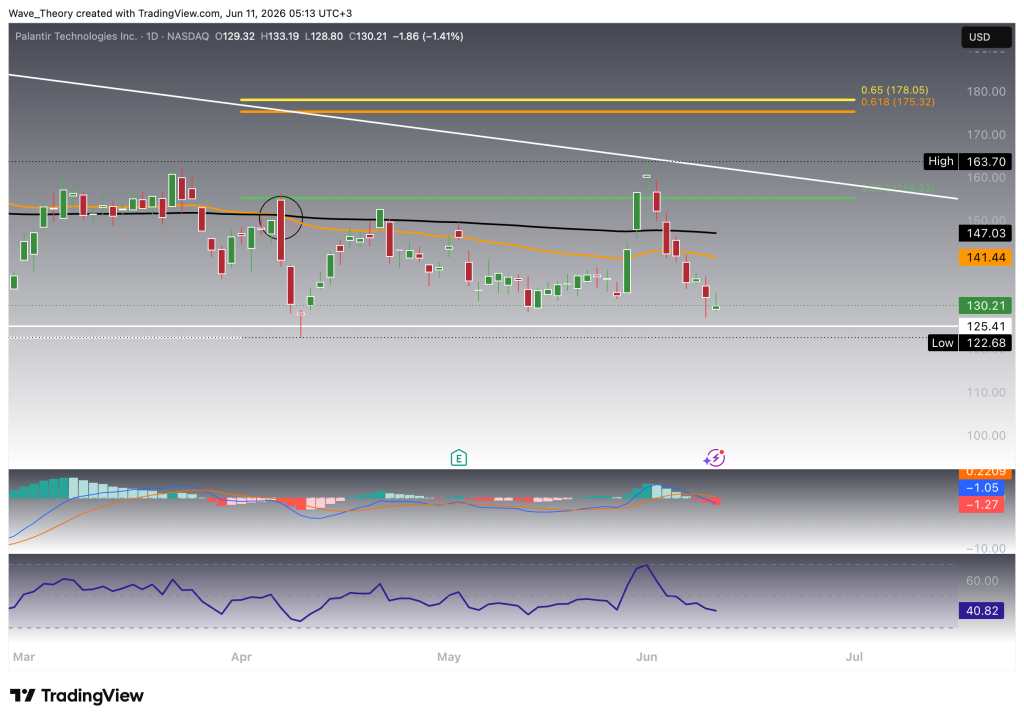Select the 0.618 (175.32) Fibonacci label
The image size is (1024, 721).
pyautogui.click(x=897, y=102)
